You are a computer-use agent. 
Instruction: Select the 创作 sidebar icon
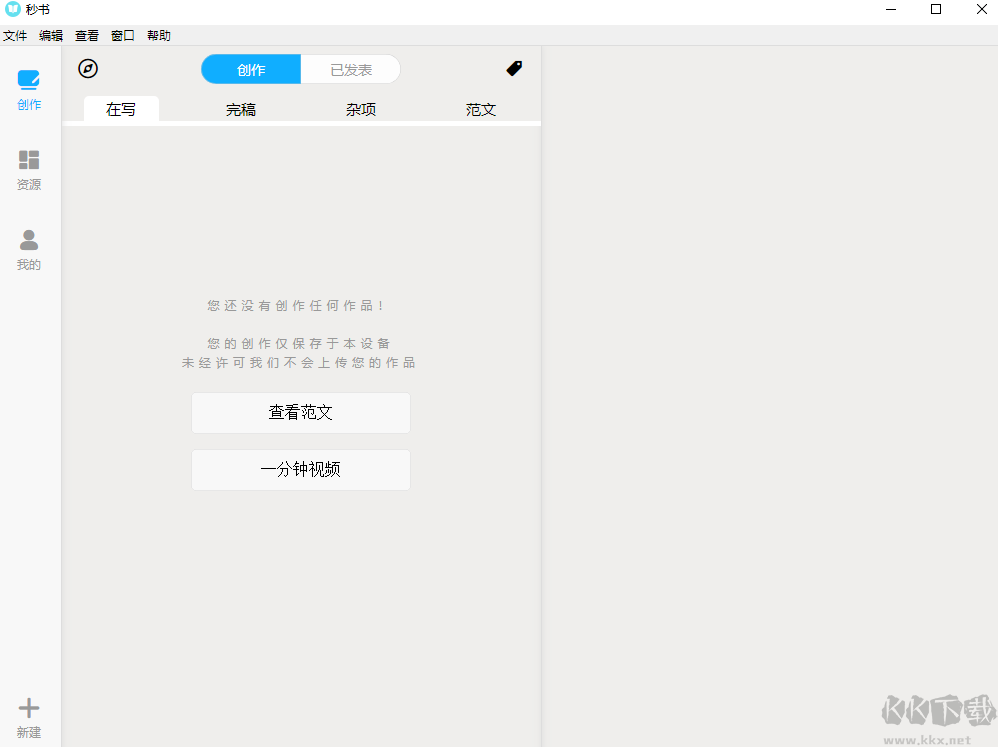tap(28, 88)
